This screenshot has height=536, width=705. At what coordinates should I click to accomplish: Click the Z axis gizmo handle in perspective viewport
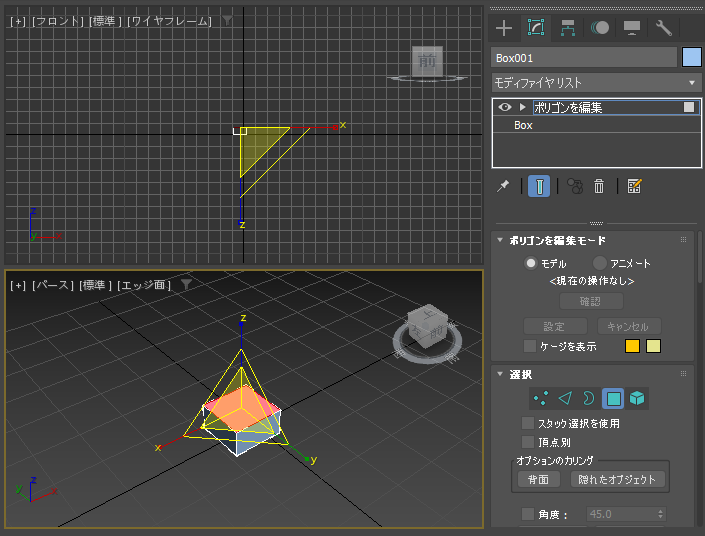pyautogui.click(x=242, y=325)
